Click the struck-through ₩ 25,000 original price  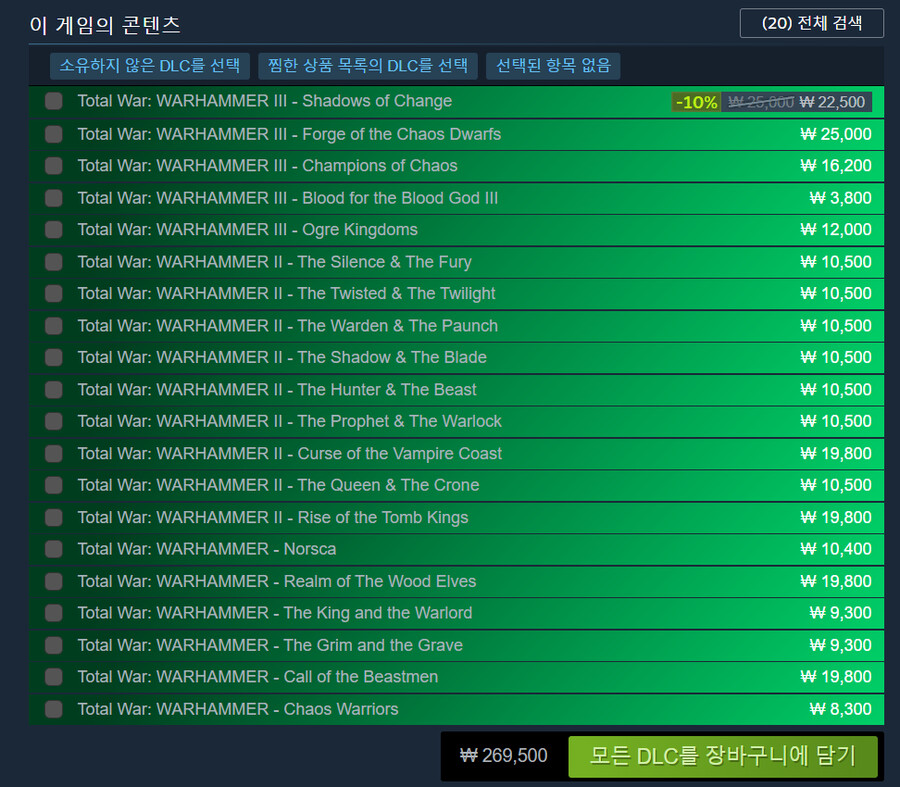tap(761, 102)
